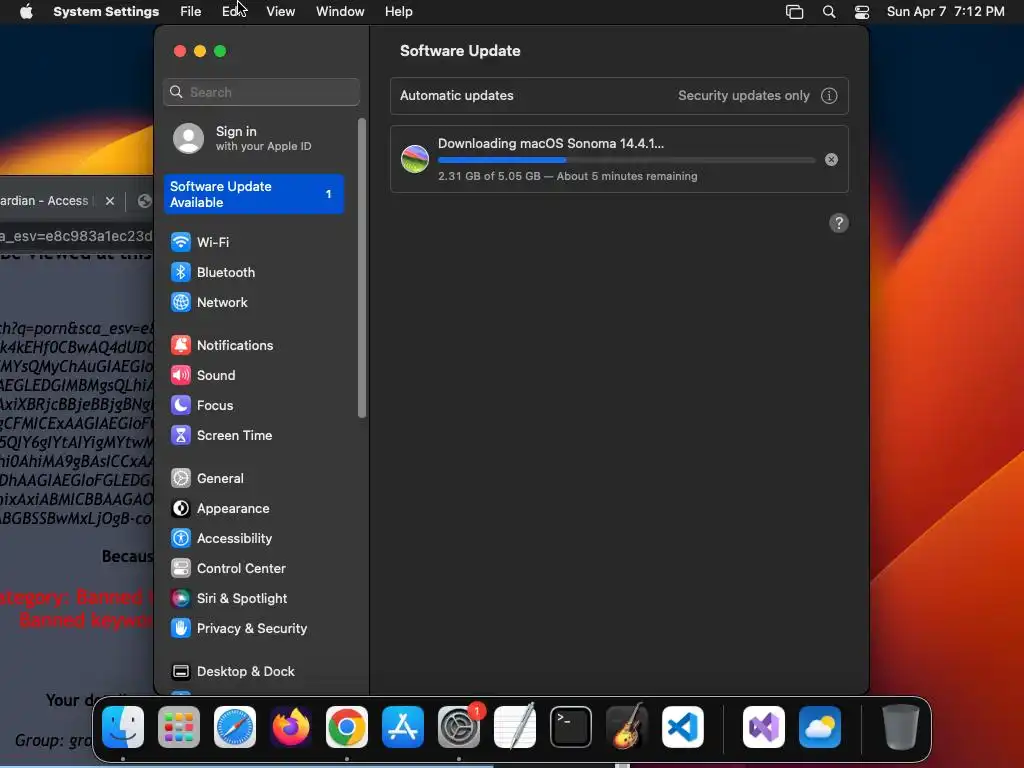This screenshot has height=768, width=1024.
Task: Click the help question mark button
Action: (839, 223)
